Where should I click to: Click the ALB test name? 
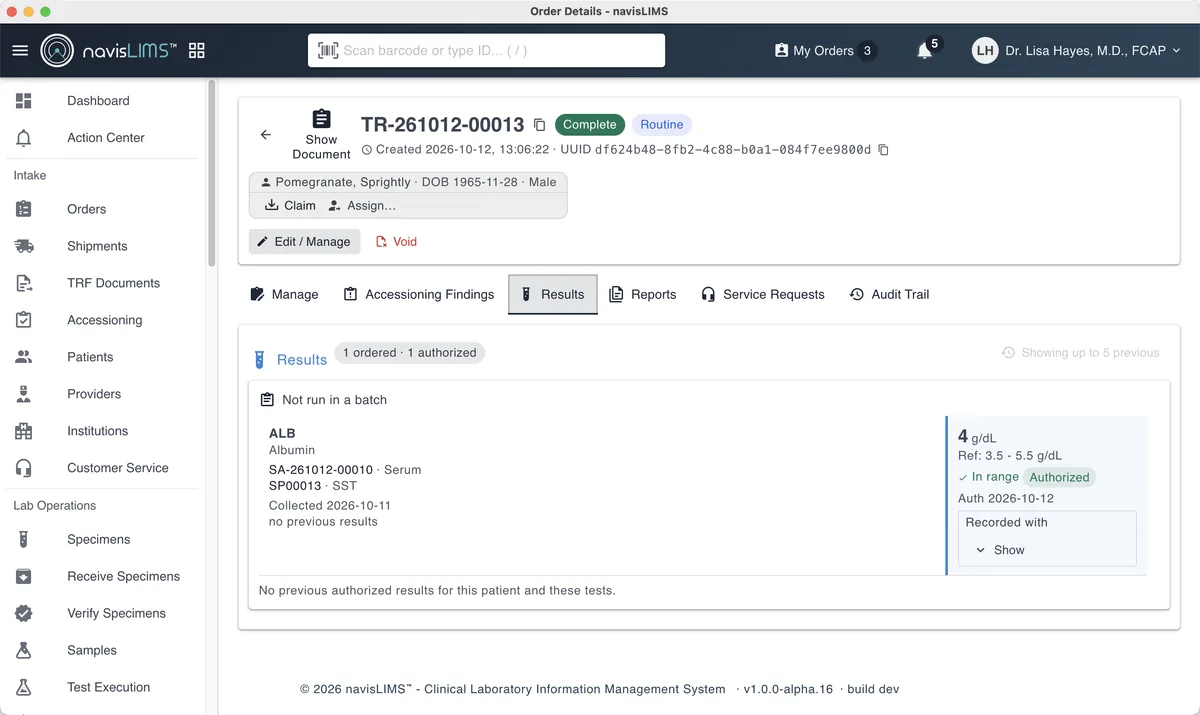[282, 434]
